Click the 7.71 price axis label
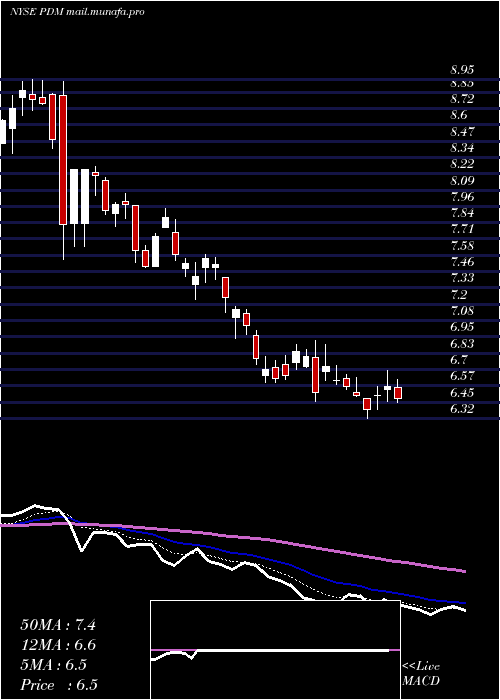 (x=462, y=229)
